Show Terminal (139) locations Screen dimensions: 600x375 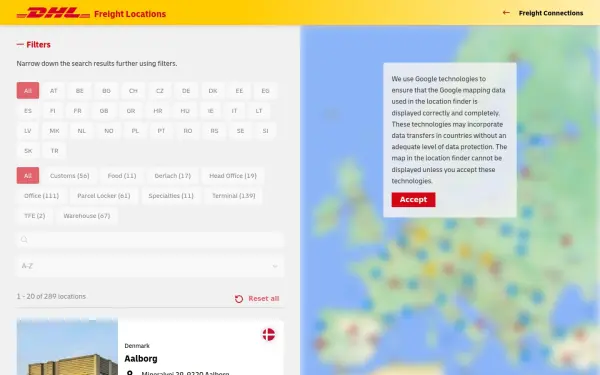[x=233, y=196]
